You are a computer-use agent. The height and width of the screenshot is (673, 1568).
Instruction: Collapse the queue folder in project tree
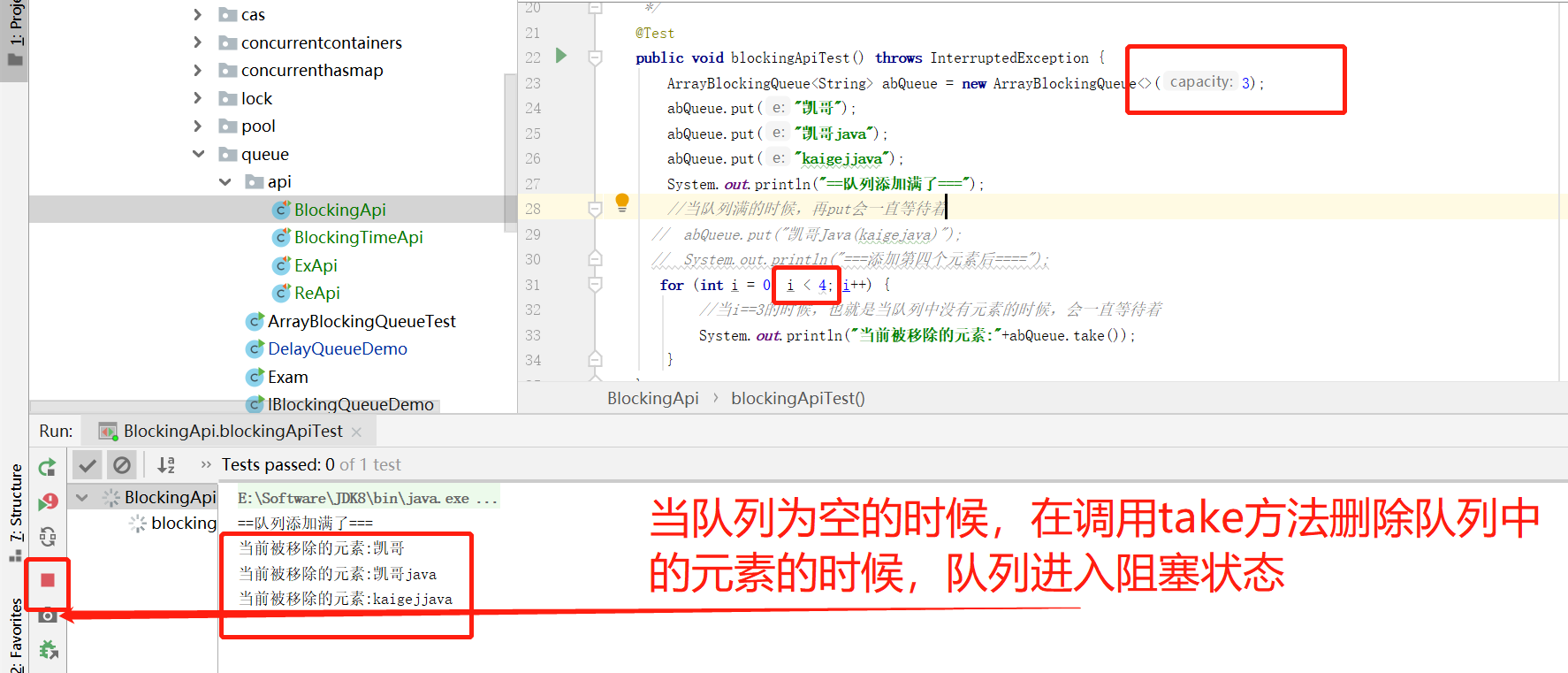tap(199, 154)
